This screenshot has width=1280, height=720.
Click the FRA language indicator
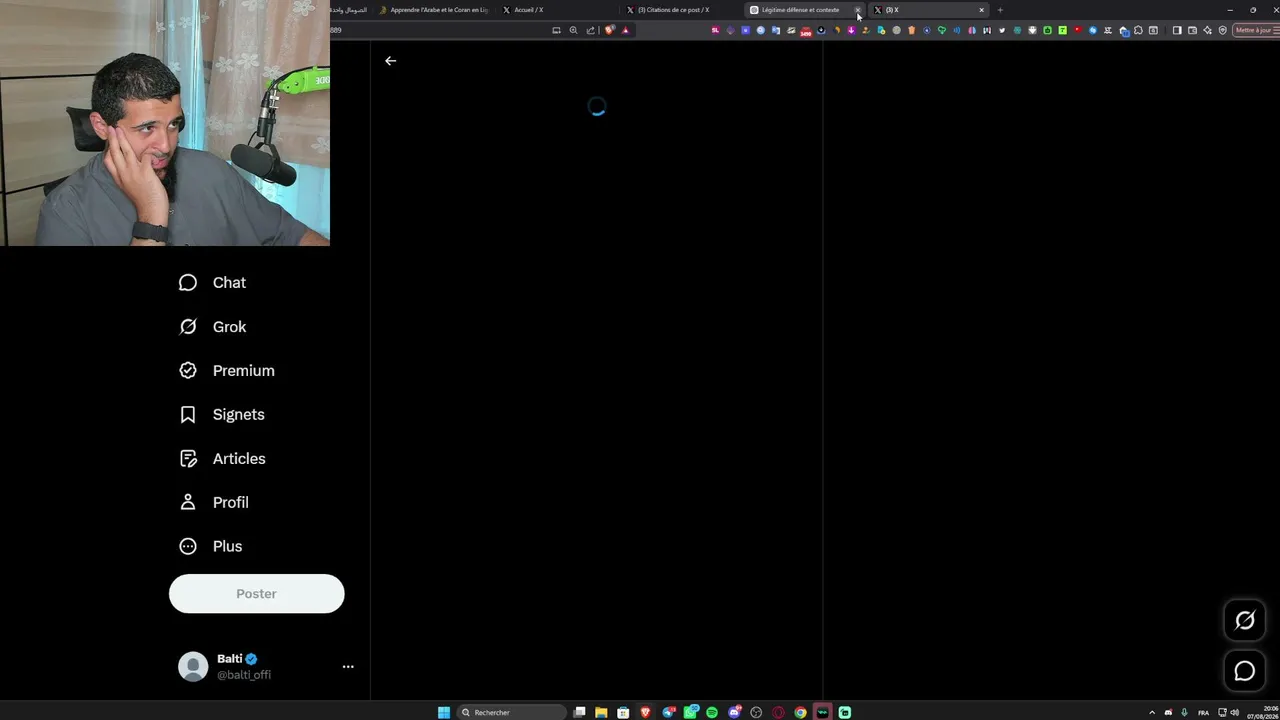pyautogui.click(x=1203, y=712)
